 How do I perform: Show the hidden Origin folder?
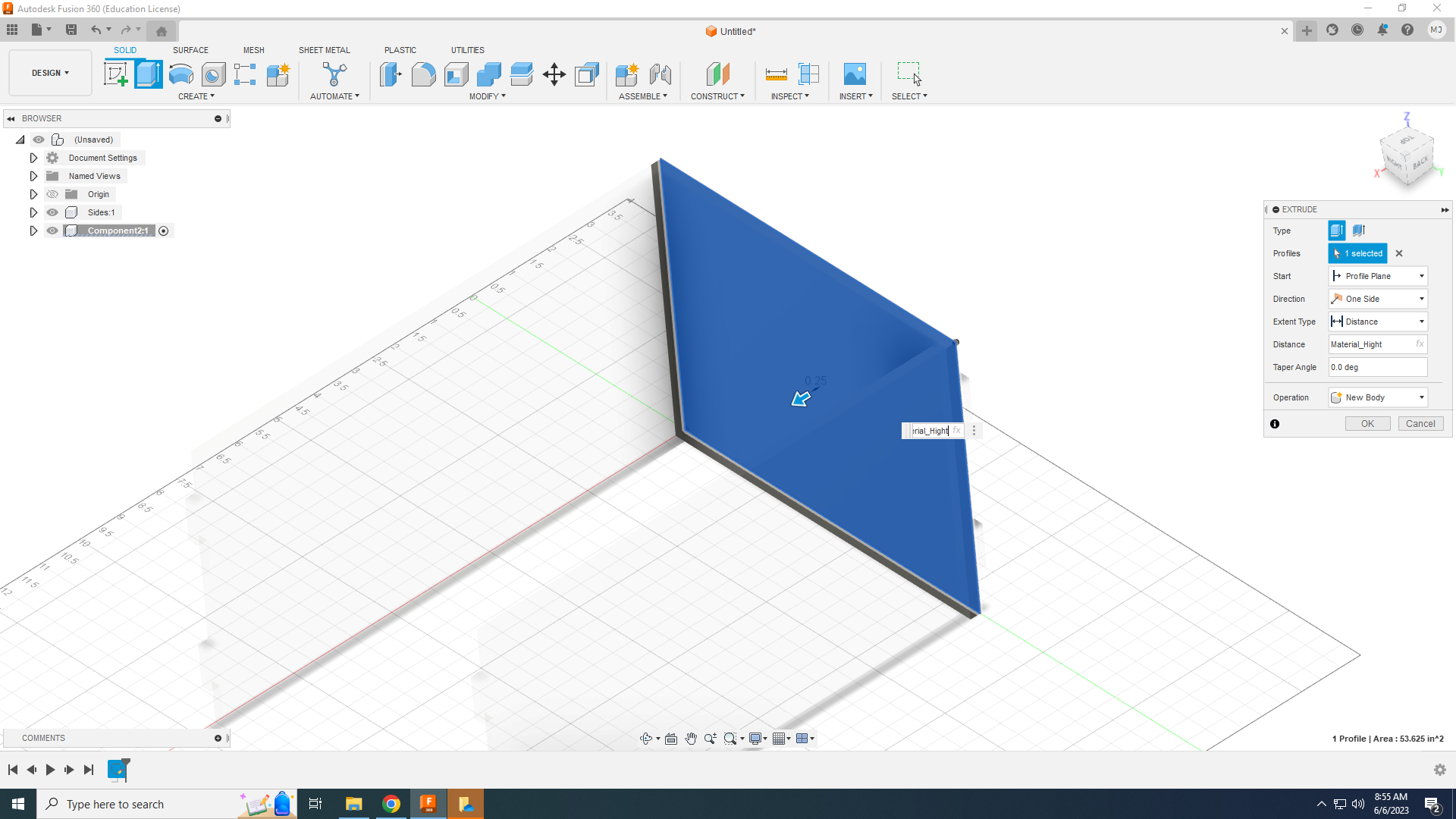[x=52, y=194]
